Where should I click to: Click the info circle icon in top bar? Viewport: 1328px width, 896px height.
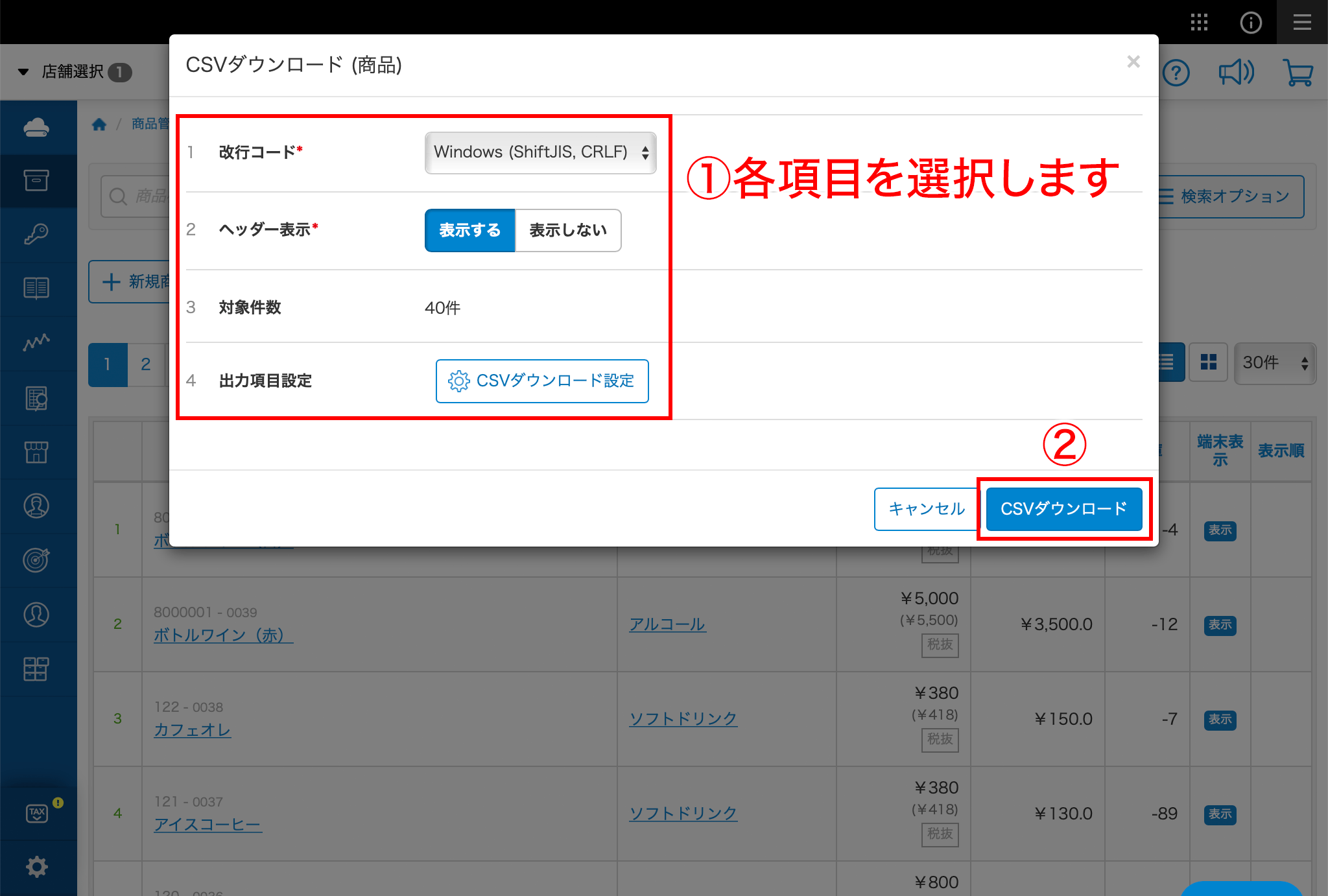[x=1251, y=23]
